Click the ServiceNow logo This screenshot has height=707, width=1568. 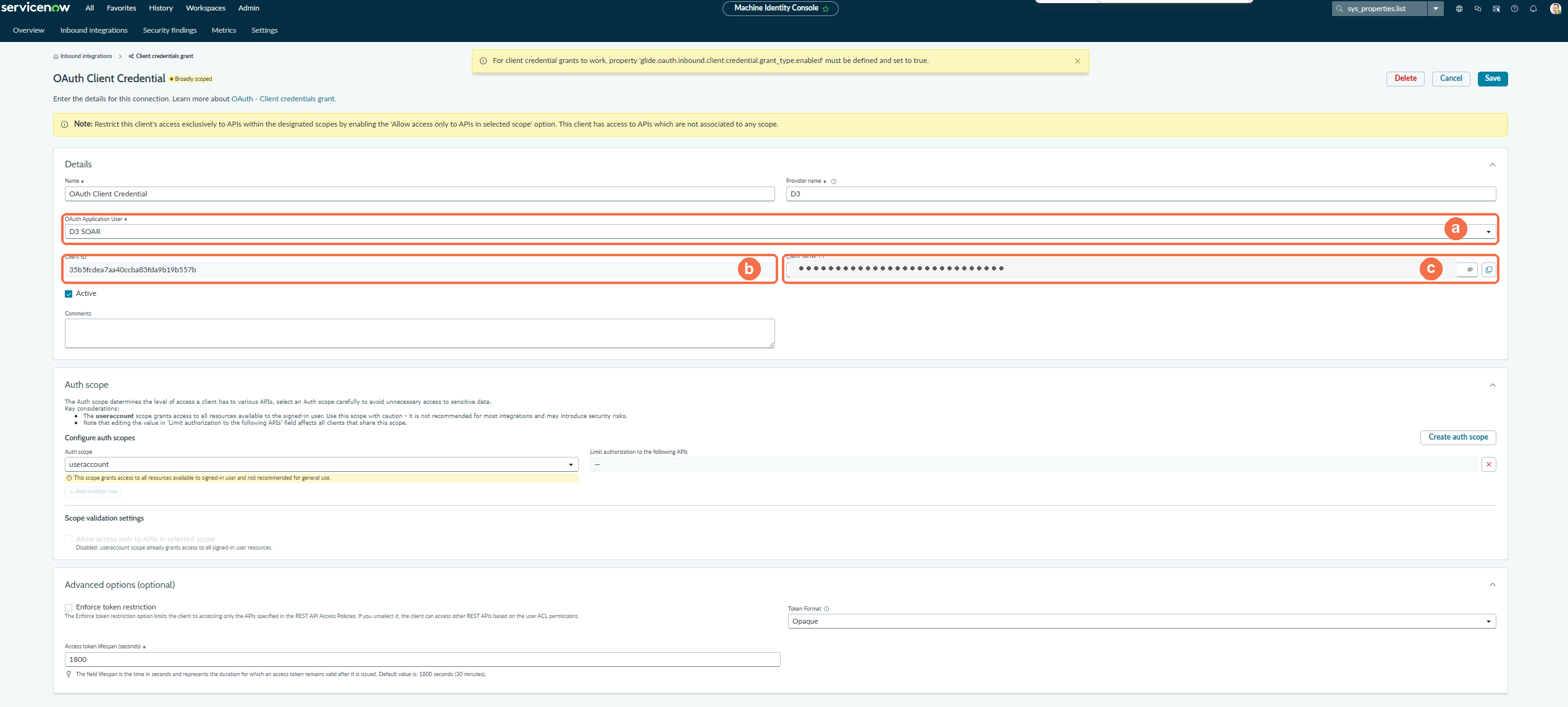(35, 7)
